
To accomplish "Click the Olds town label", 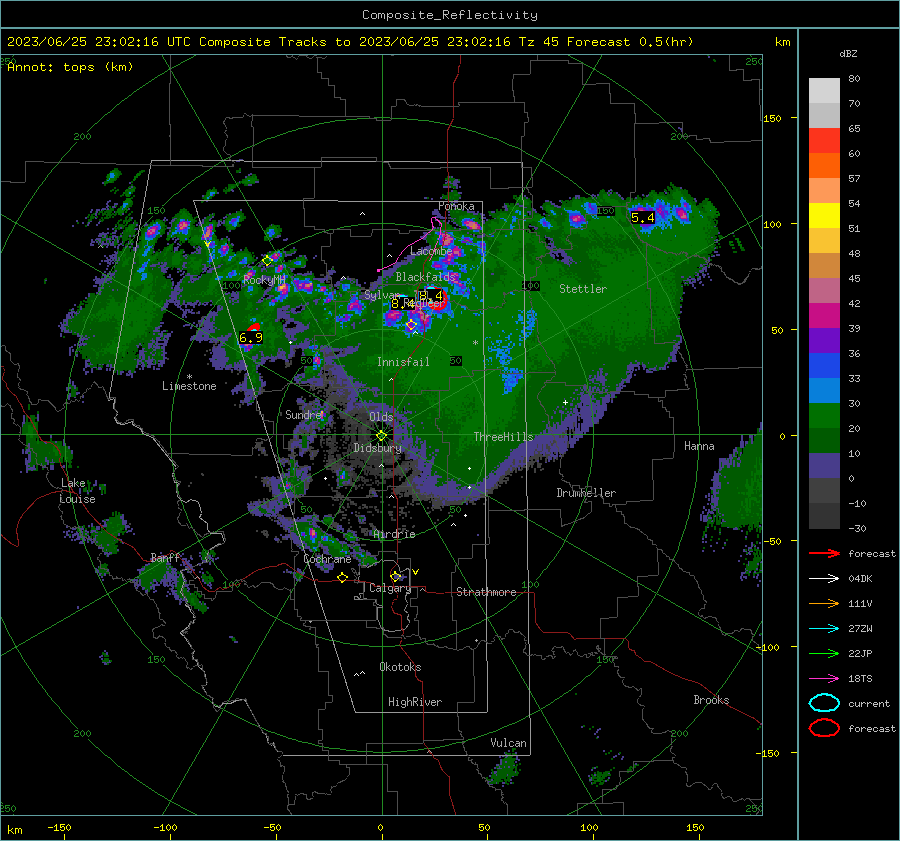I will point(381,417).
